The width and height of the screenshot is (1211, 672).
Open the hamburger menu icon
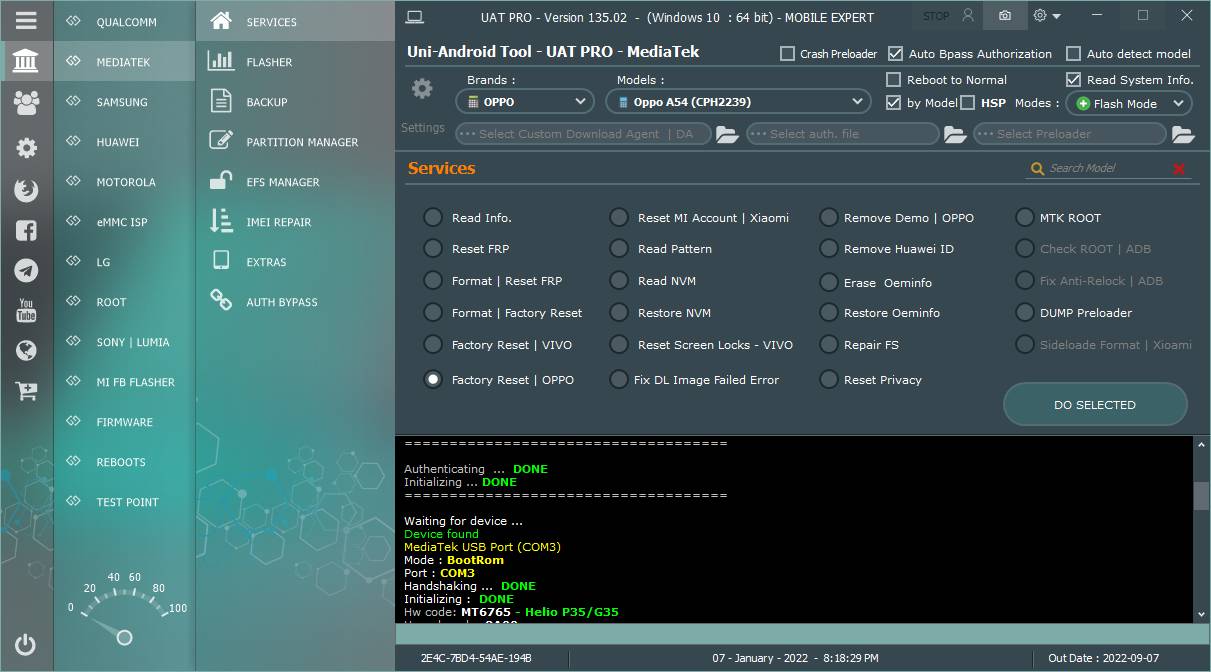[26, 20]
